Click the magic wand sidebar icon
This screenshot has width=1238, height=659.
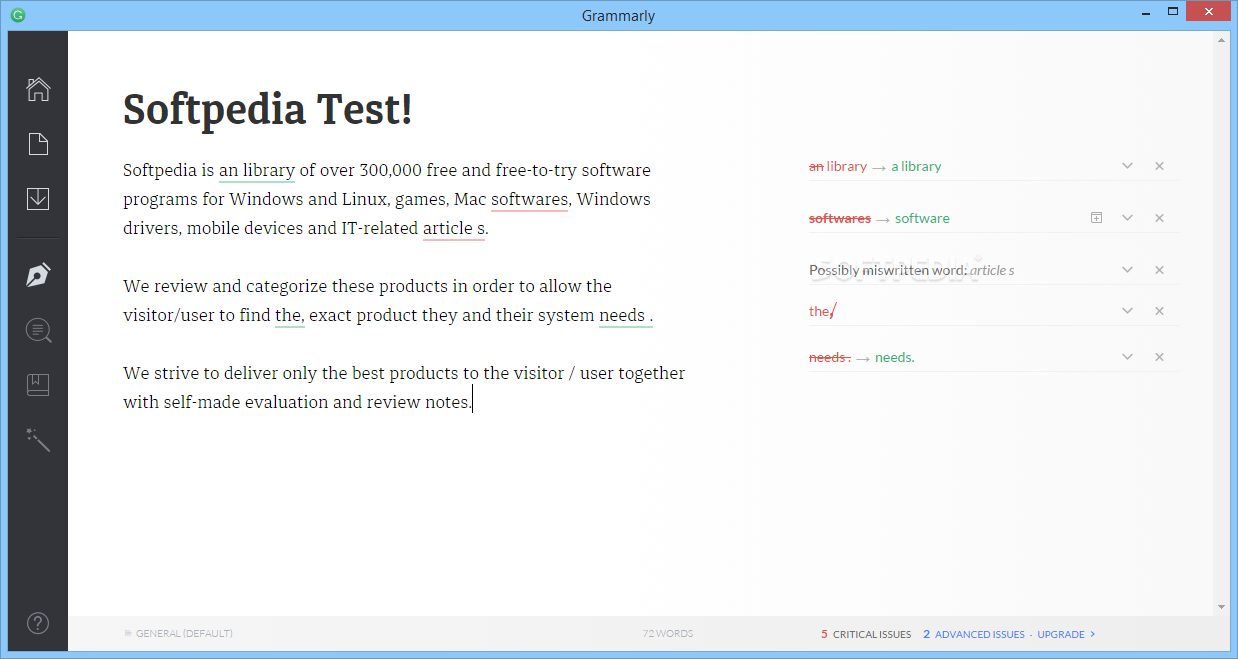pos(38,439)
